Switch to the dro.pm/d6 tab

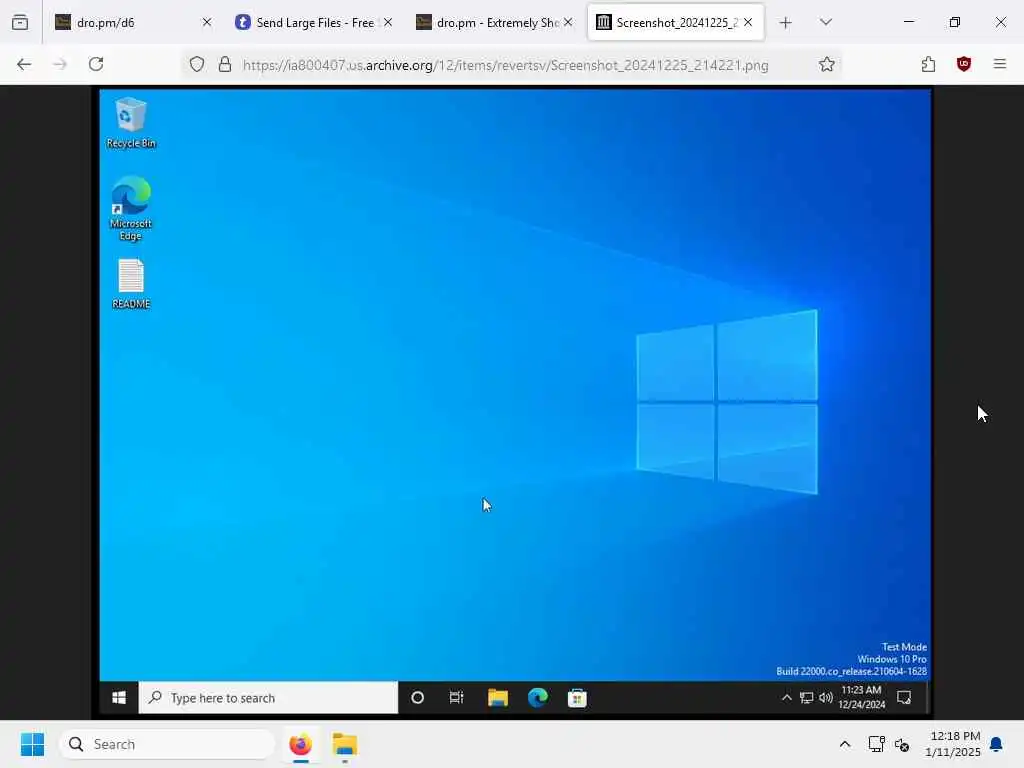[x=133, y=22]
